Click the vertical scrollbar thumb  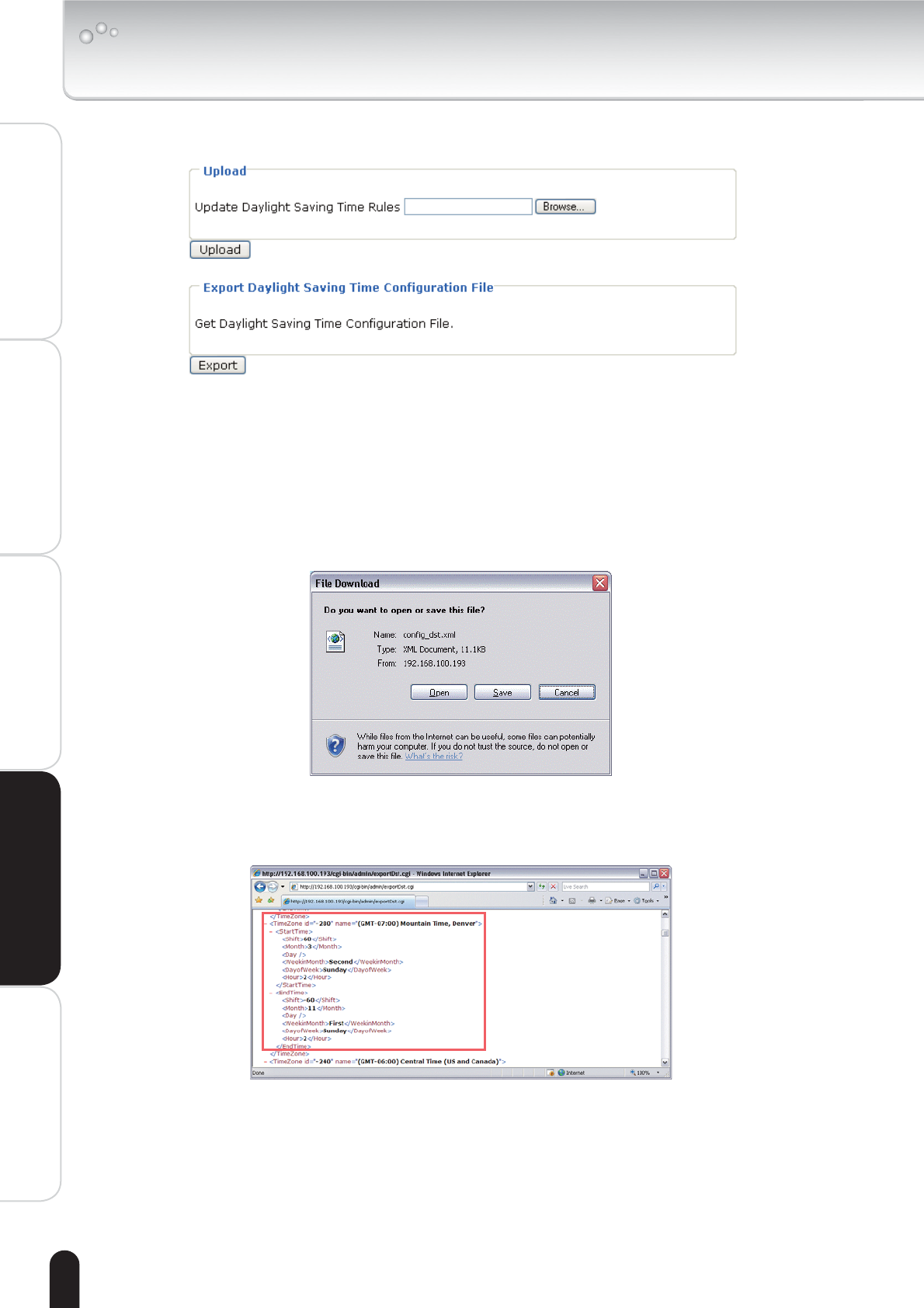click(665, 933)
